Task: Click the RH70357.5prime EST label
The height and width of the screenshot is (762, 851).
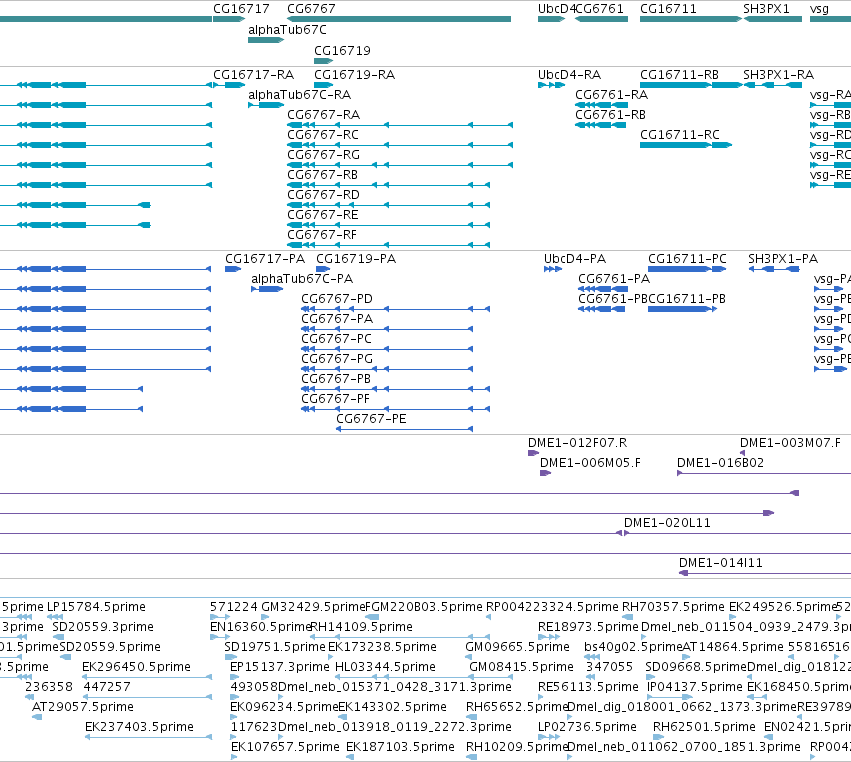Action: pyautogui.click(x=673, y=607)
